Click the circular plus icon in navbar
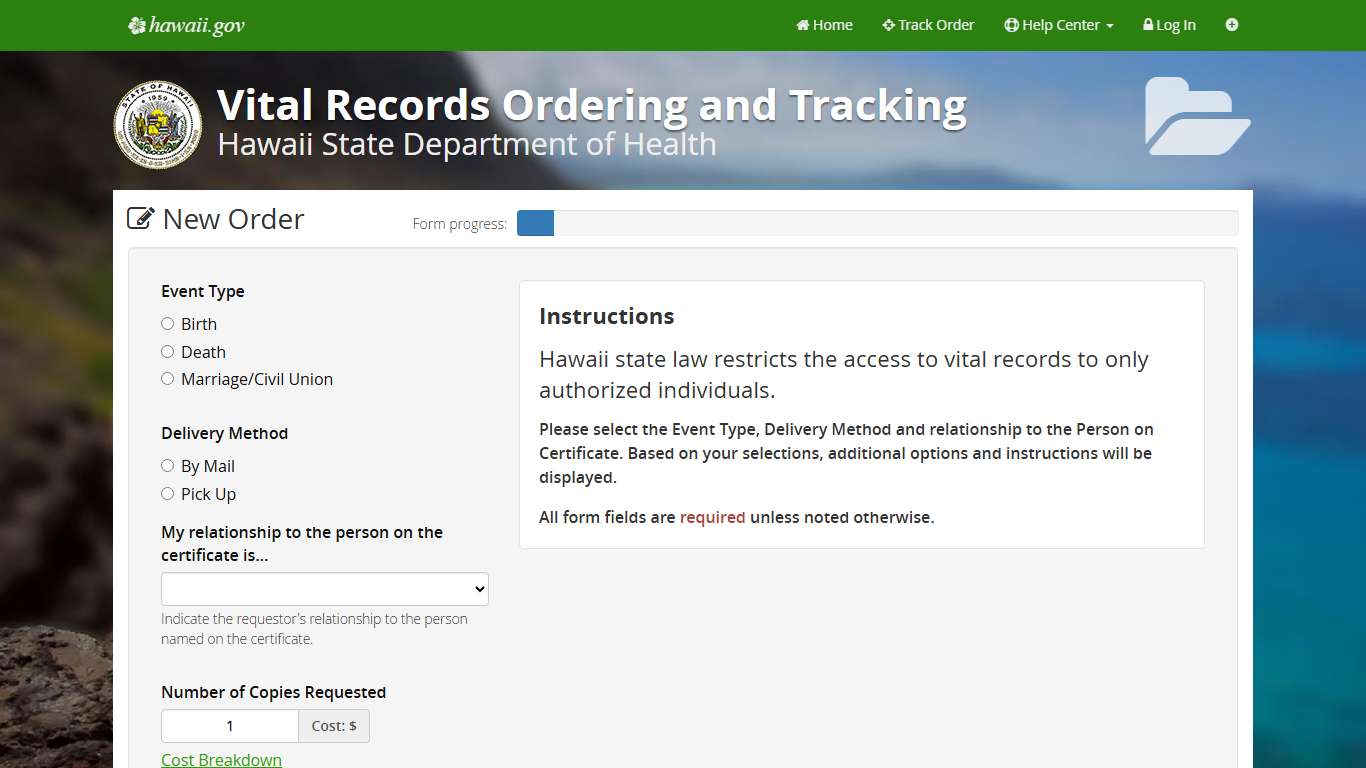Image resolution: width=1366 pixels, height=768 pixels. pyautogui.click(x=1232, y=24)
